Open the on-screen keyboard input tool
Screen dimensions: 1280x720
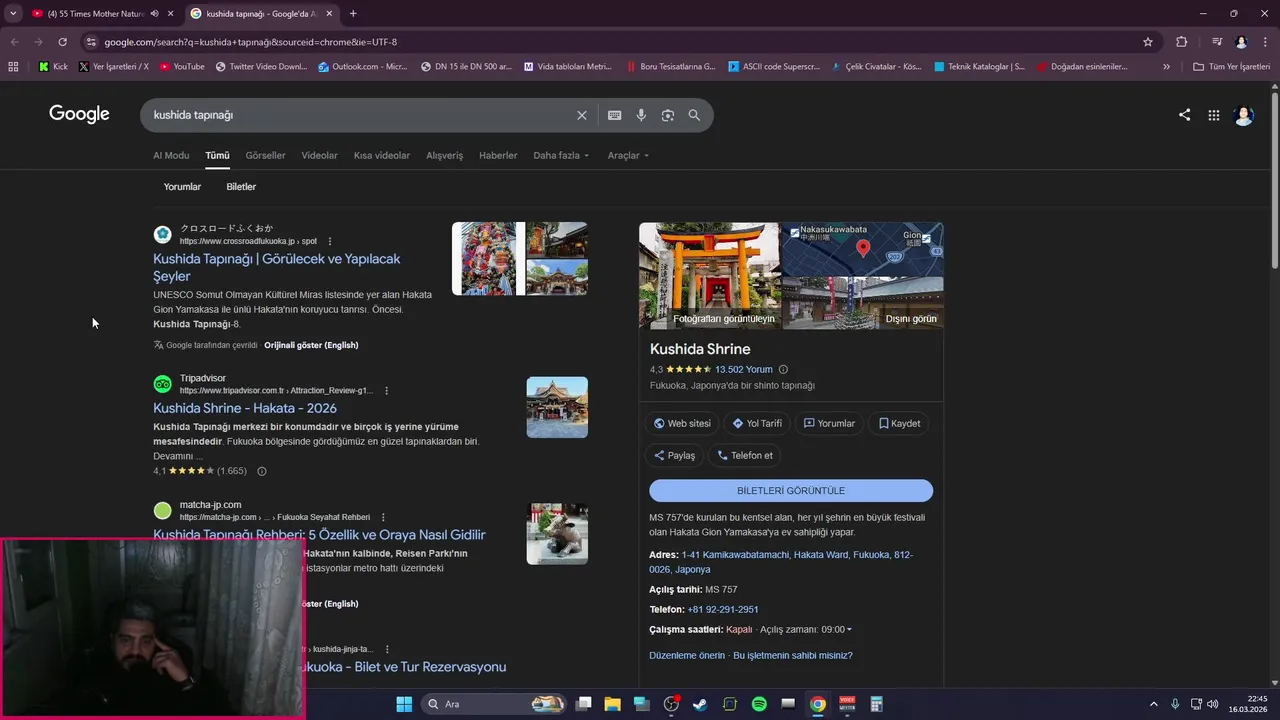pyautogui.click(x=615, y=115)
